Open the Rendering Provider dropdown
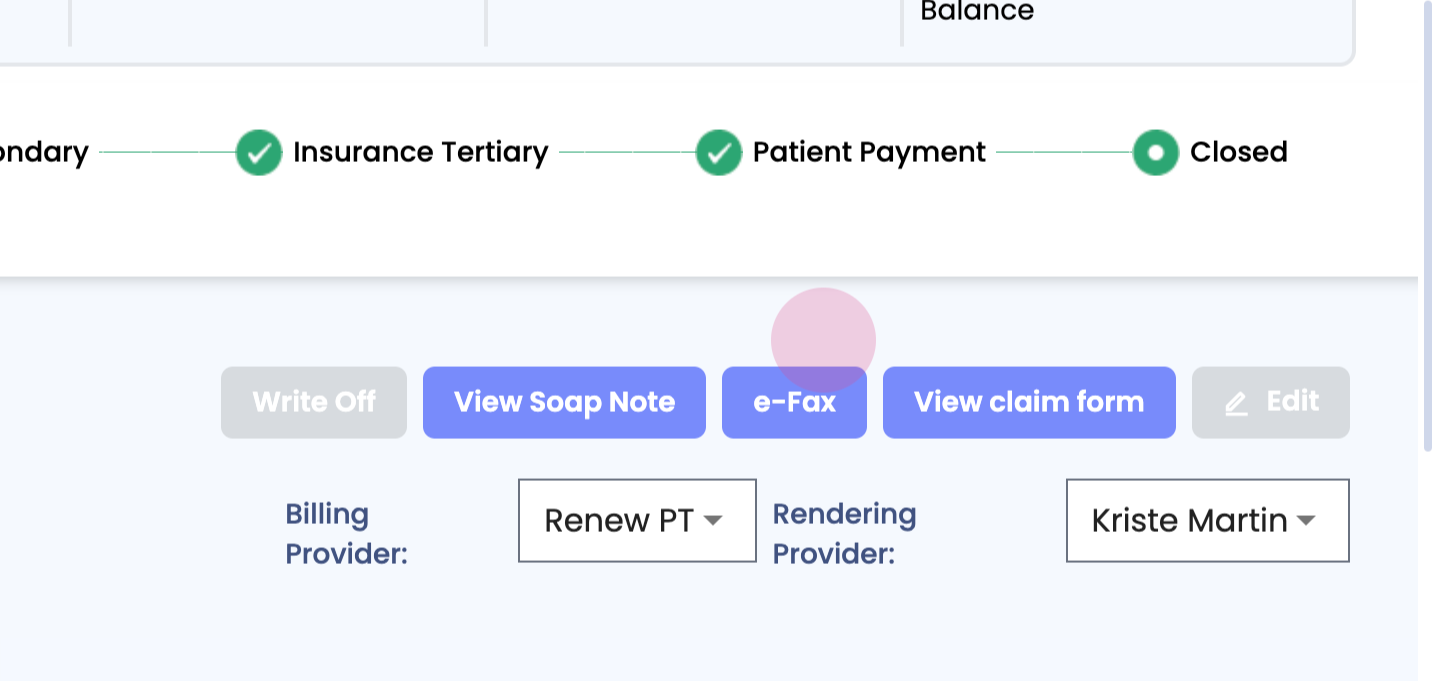Image resolution: width=1438 pixels, height=681 pixels. (x=1206, y=520)
